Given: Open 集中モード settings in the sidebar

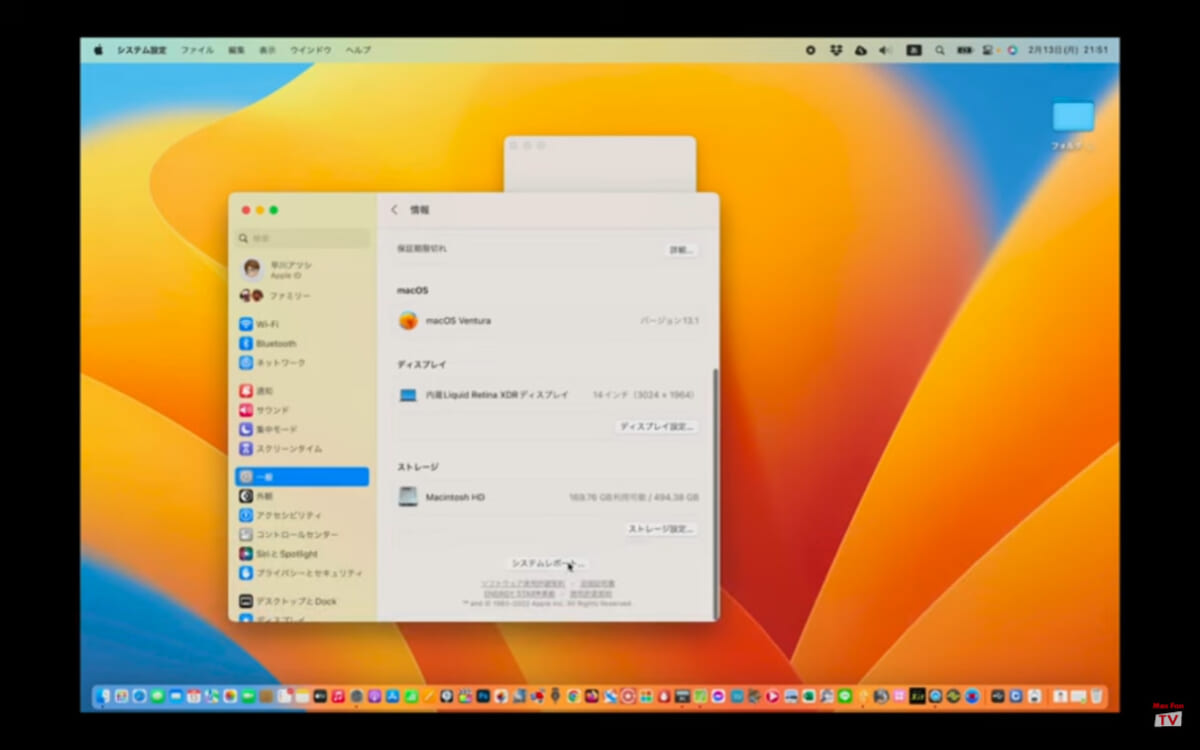Looking at the screenshot, I should (x=302, y=429).
